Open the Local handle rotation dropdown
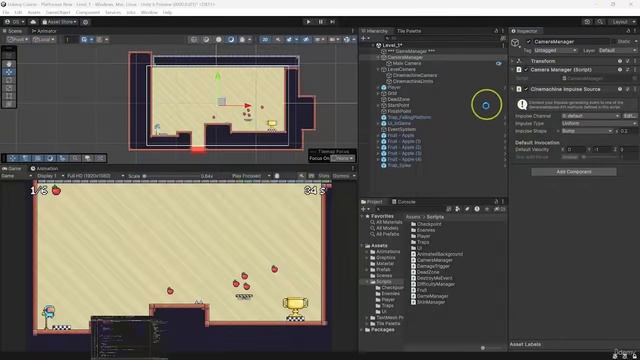640x360 pixels. (x=44, y=40)
